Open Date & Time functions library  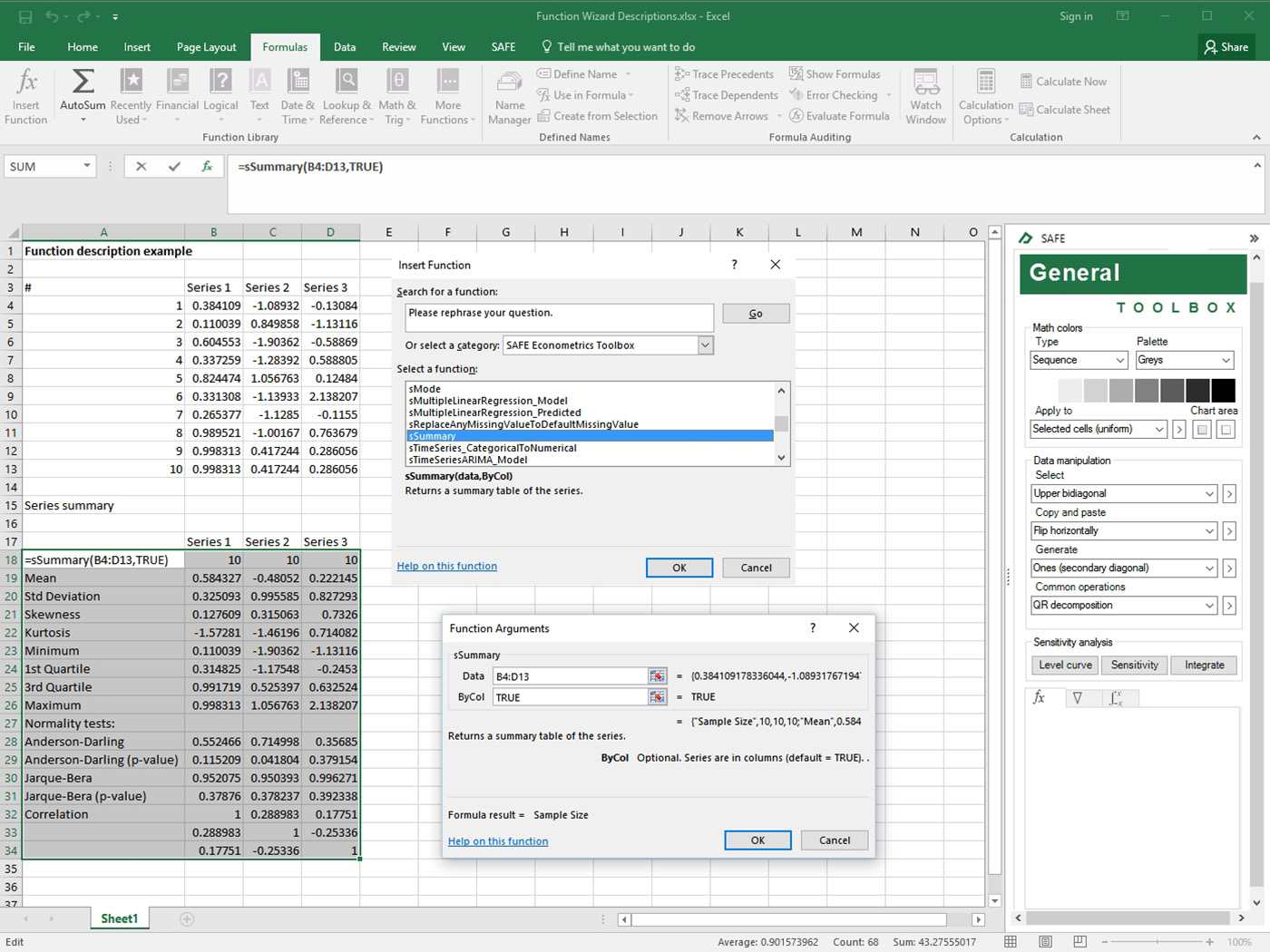point(298,97)
